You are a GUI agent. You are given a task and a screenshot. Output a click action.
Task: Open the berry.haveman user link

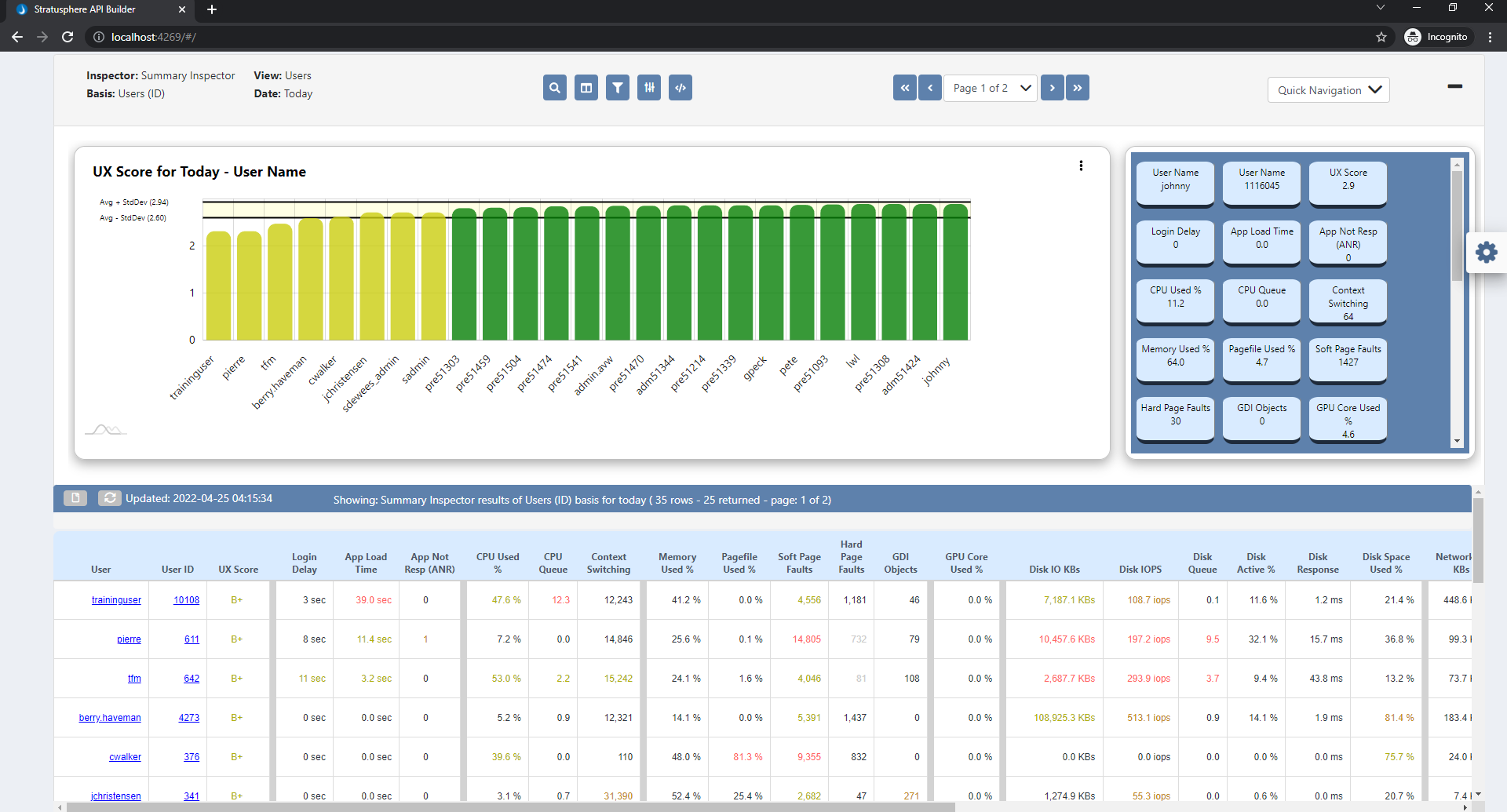pos(110,718)
